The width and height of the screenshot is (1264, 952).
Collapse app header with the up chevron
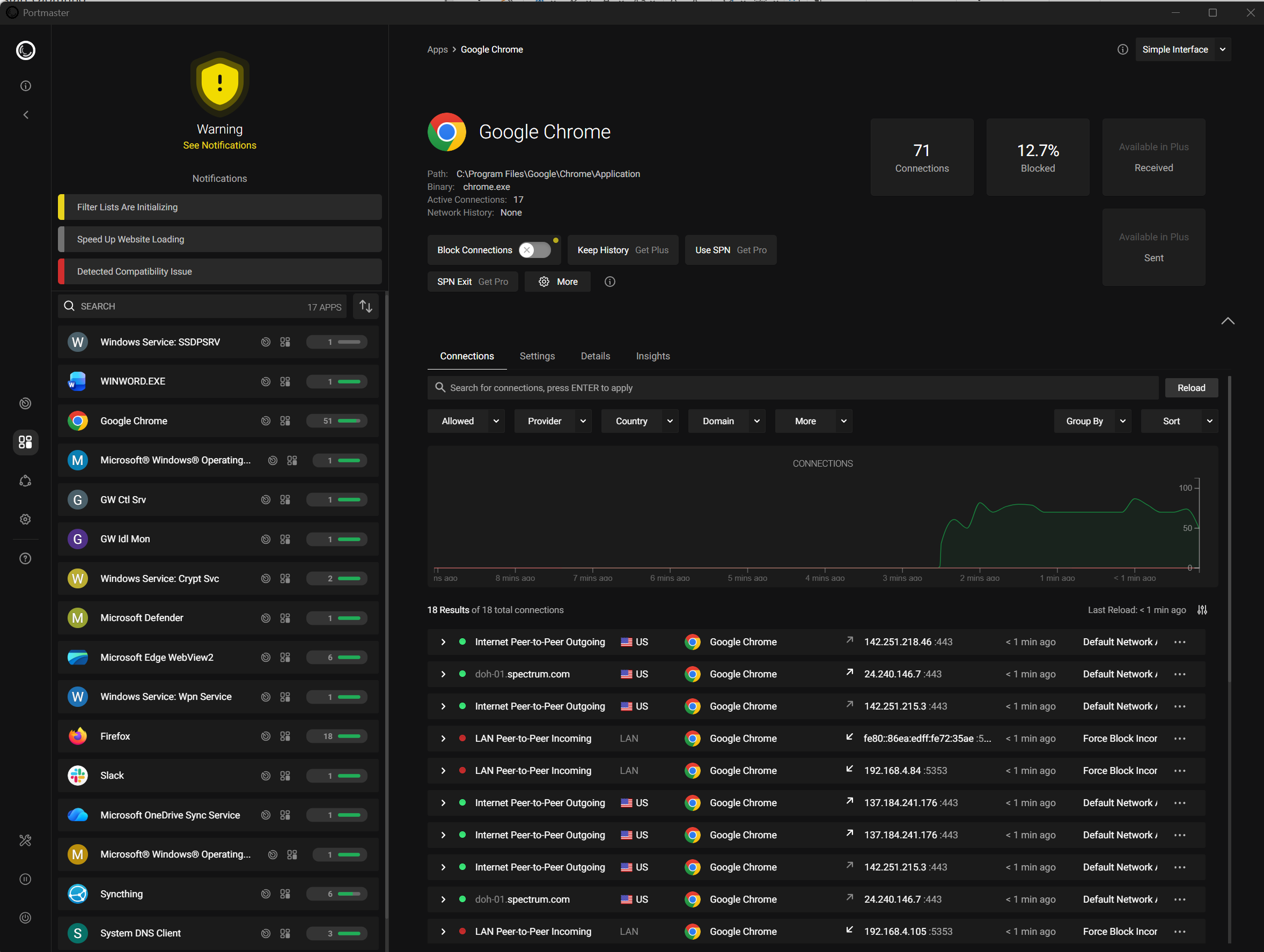(1228, 321)
